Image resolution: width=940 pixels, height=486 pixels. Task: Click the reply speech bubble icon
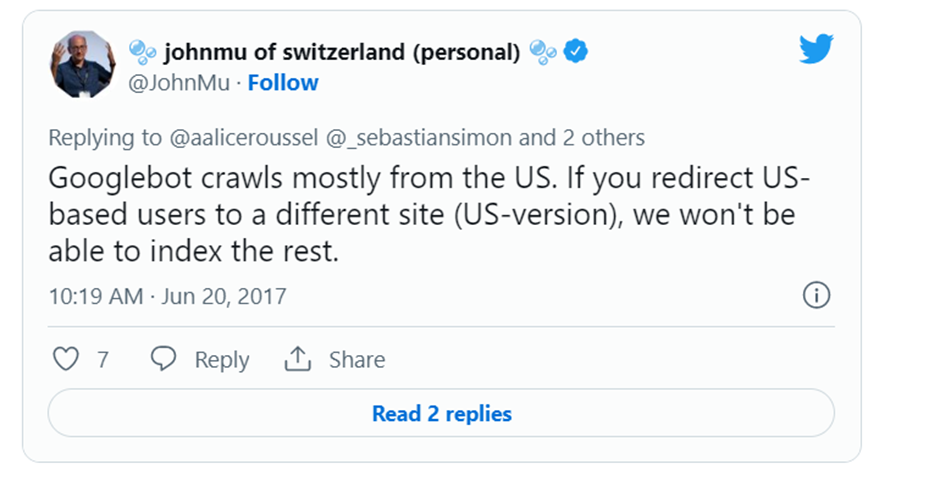pyautogui.click(x=164, y=359)
